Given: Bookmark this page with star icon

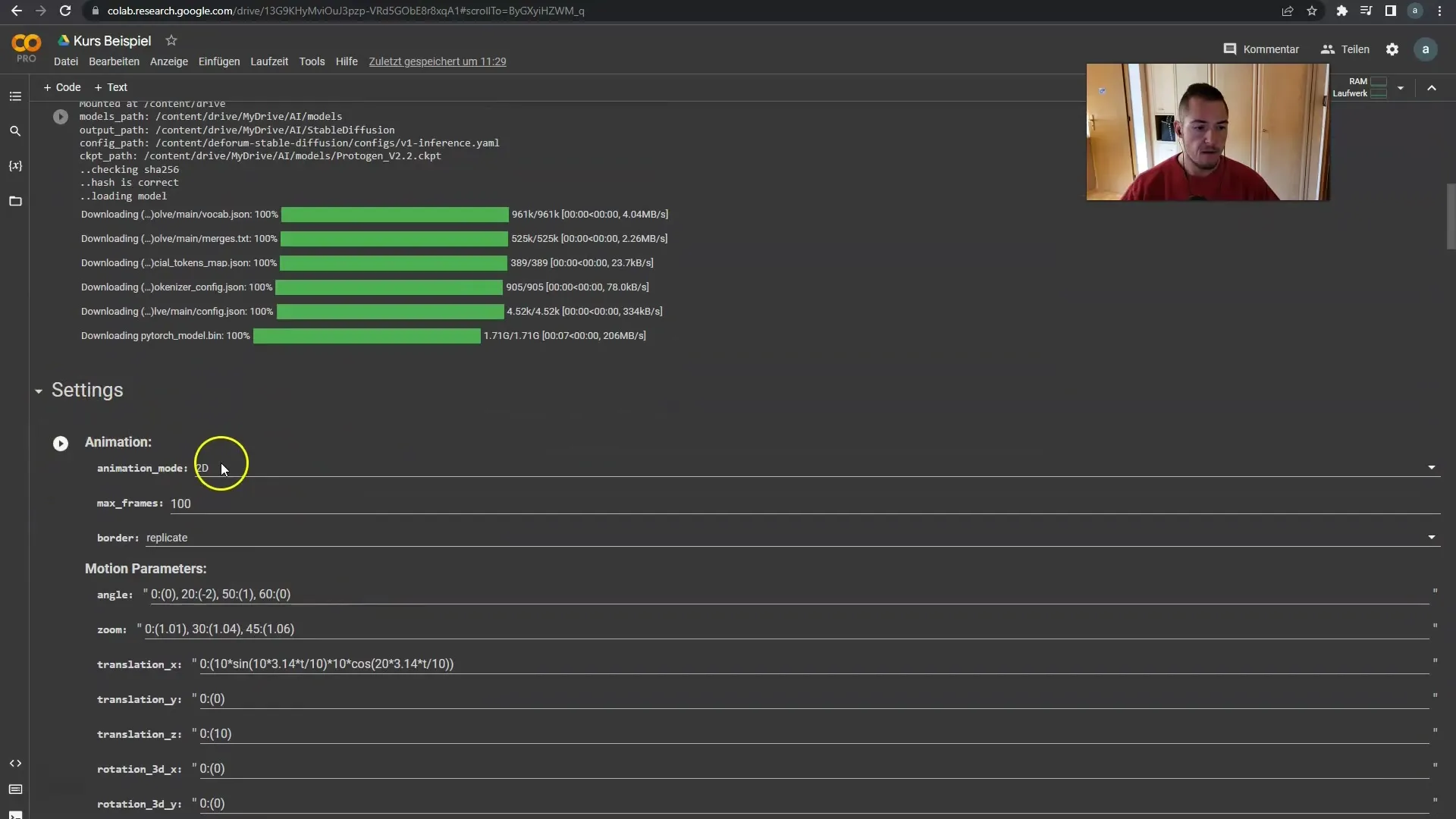Looking at the screenshot, I should tap(1312, 11).
